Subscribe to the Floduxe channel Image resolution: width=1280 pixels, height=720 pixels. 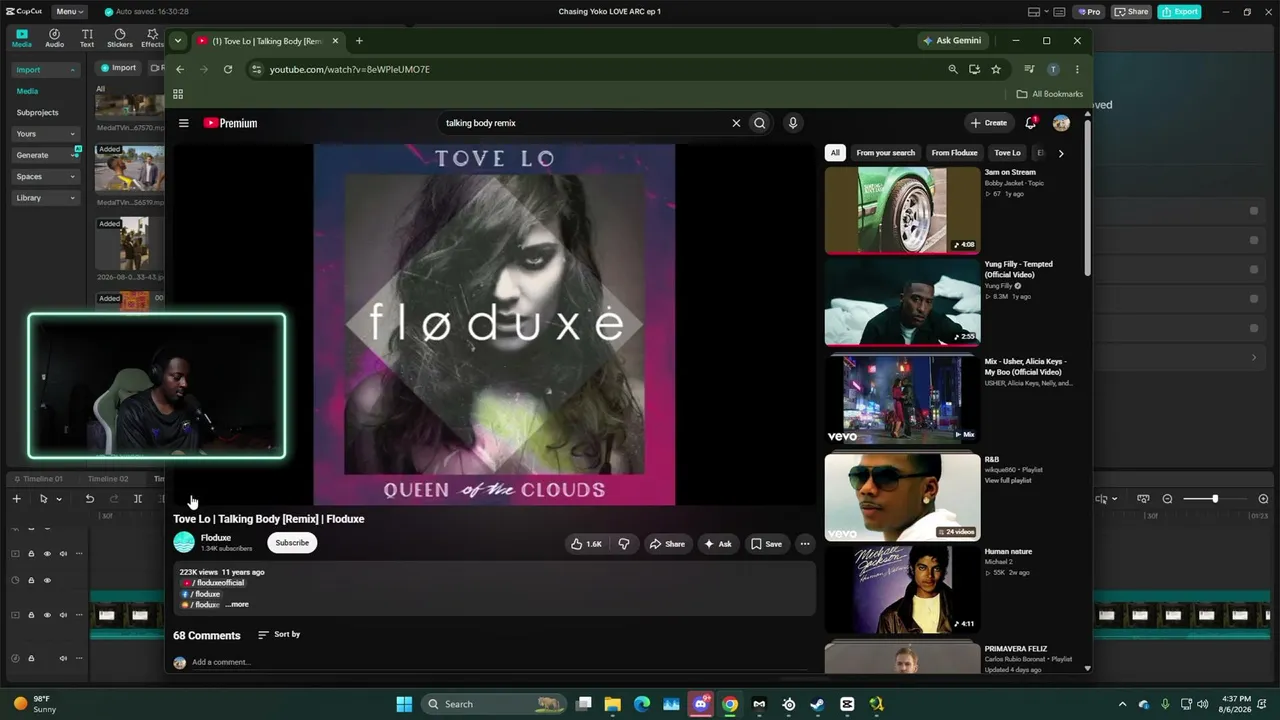[x=292, y=543]
